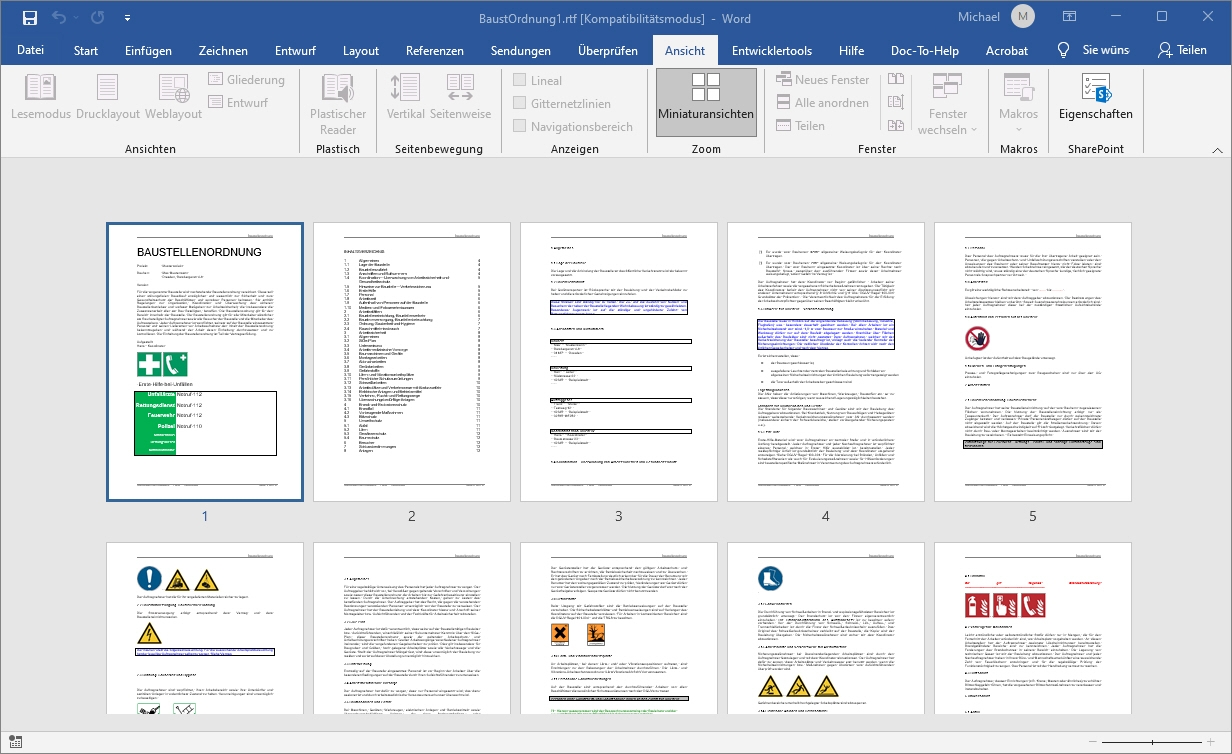The width and height of the screenshot is (1232, 754).
Task: Undo the last action in the quick access toolbar
Action: tap(58, 18)
